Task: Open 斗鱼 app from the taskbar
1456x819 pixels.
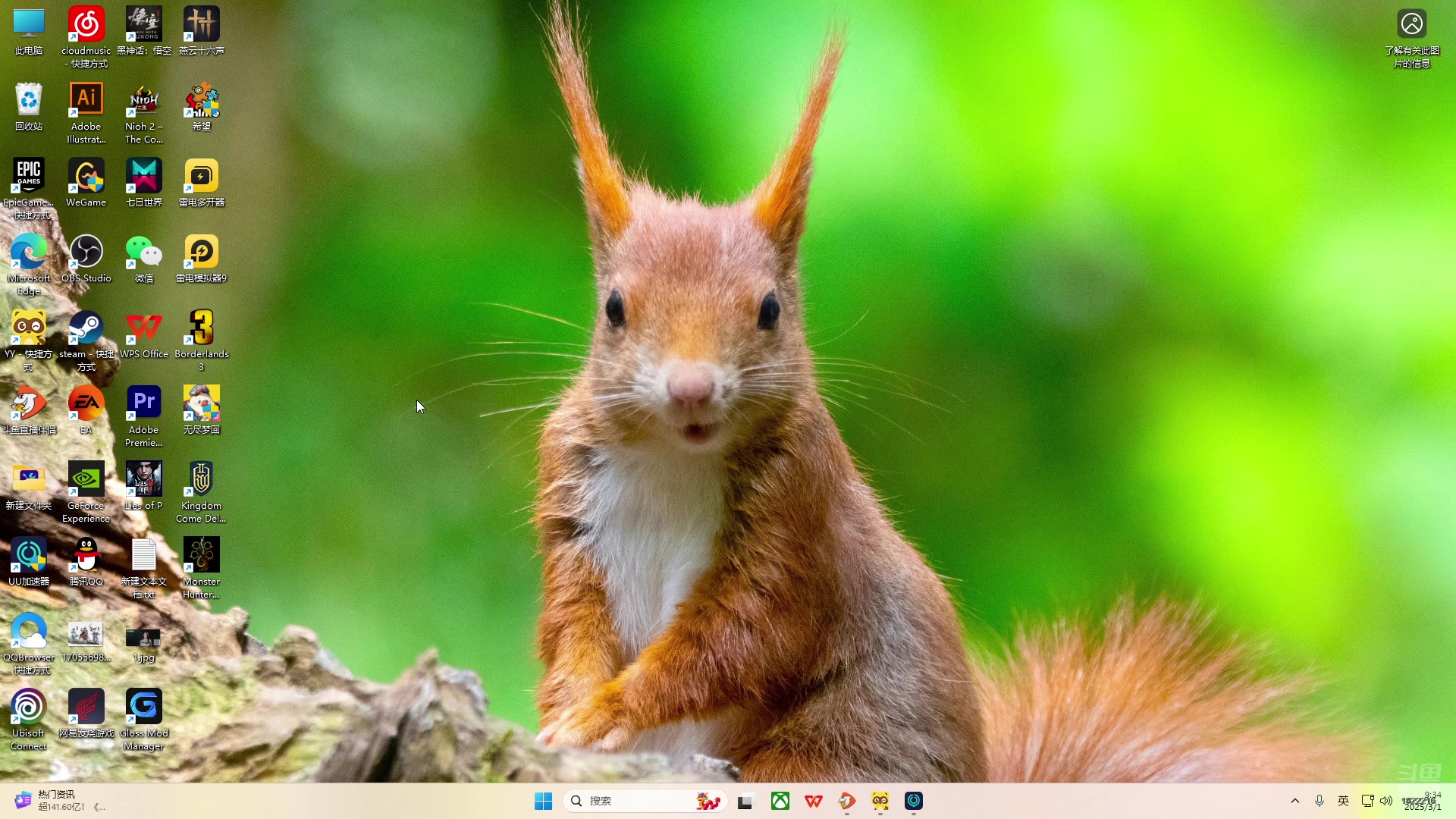Action: (846, 801)
